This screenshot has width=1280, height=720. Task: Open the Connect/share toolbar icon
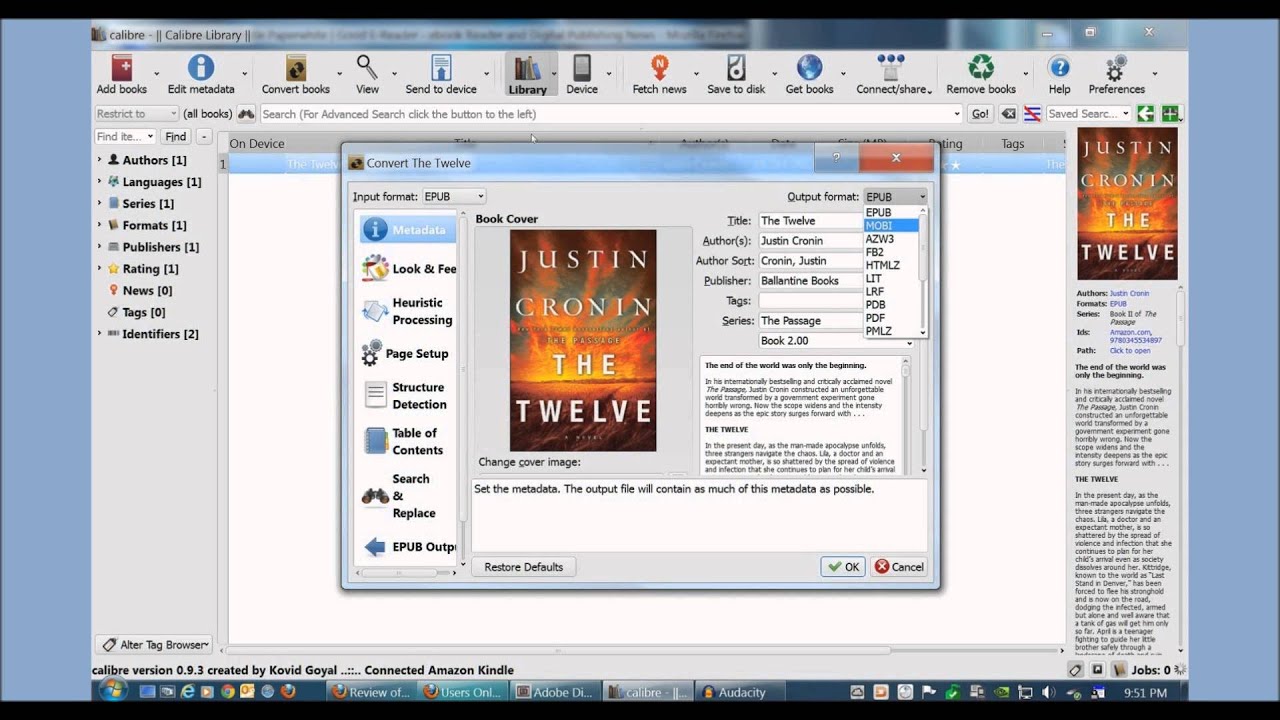pyautogui.click(x=891, y=68)
